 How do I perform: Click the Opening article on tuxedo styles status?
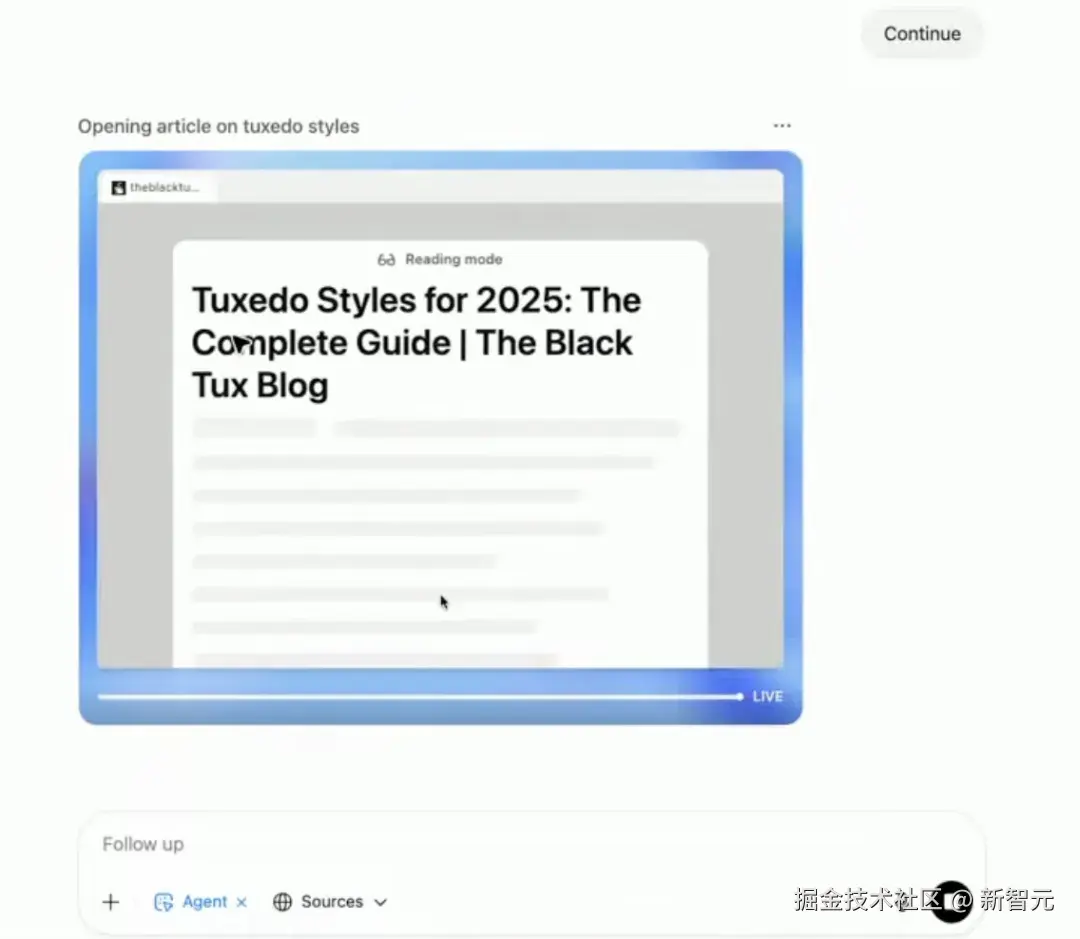click(x=218, y=127)
